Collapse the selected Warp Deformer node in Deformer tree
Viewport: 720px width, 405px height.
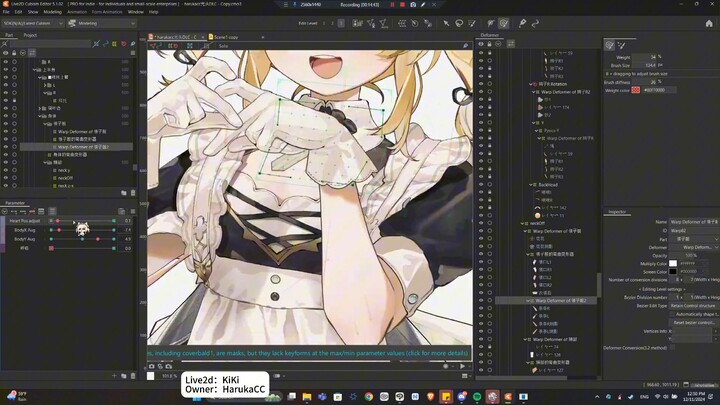pos(527,301)
